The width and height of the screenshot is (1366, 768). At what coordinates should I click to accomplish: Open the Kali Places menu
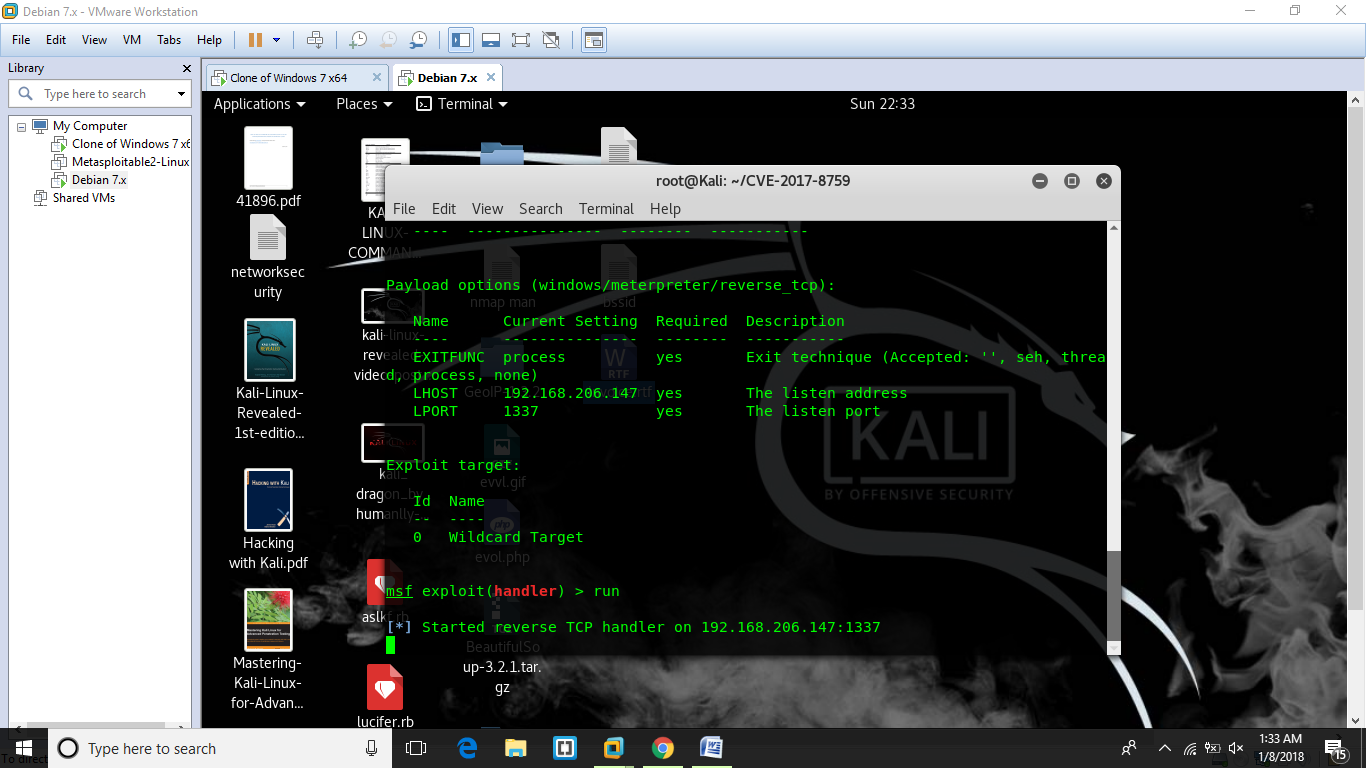pos(364,104)
